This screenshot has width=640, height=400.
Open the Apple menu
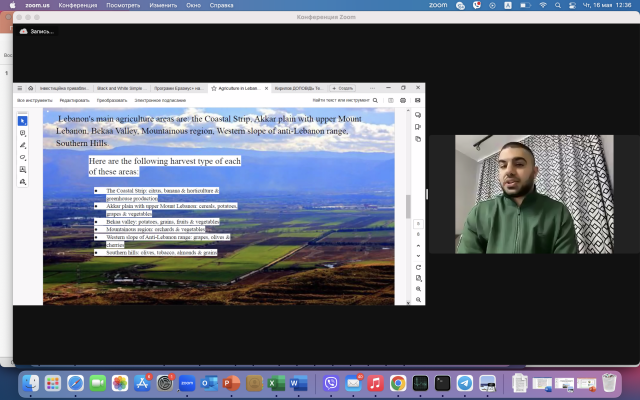coord(12,5)
